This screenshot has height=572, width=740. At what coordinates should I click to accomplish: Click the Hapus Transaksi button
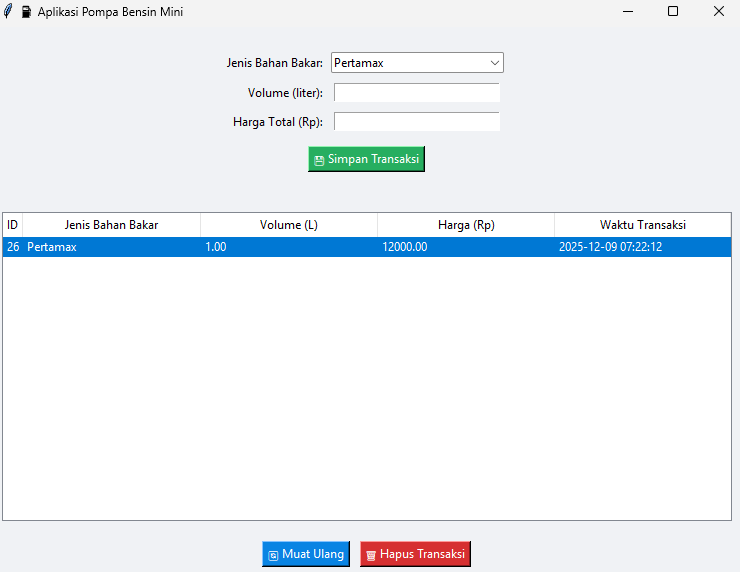coord(415,554)
